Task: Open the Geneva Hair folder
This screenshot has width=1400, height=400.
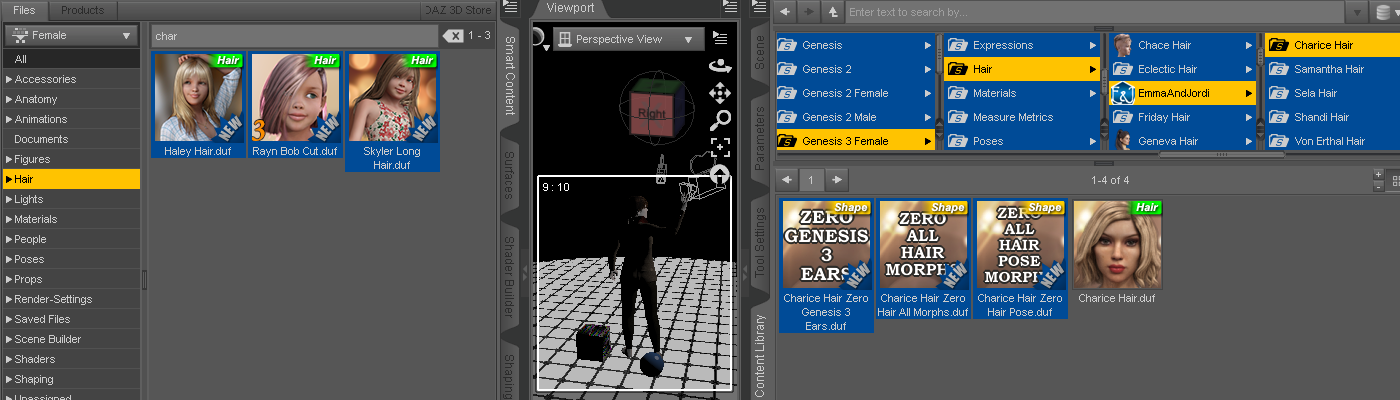Action: 1183,141
